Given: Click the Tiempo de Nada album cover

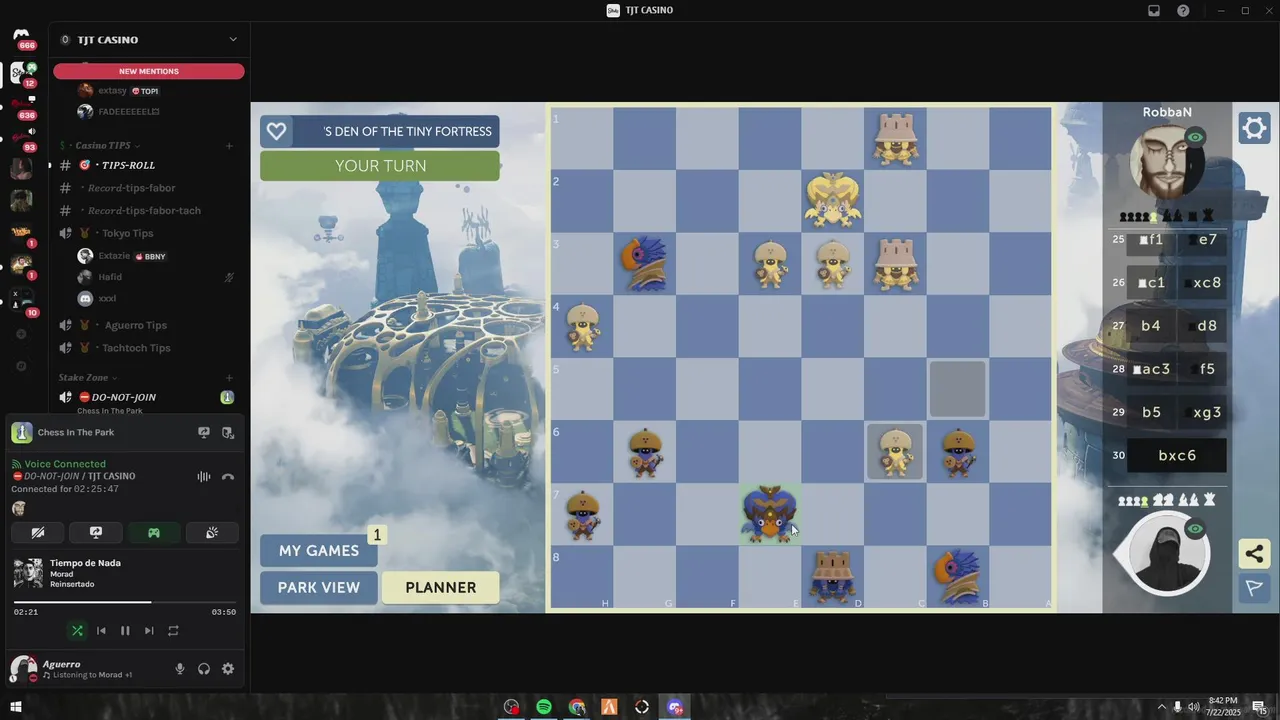Looking at the screenshot, I should (x=28, y=573).
